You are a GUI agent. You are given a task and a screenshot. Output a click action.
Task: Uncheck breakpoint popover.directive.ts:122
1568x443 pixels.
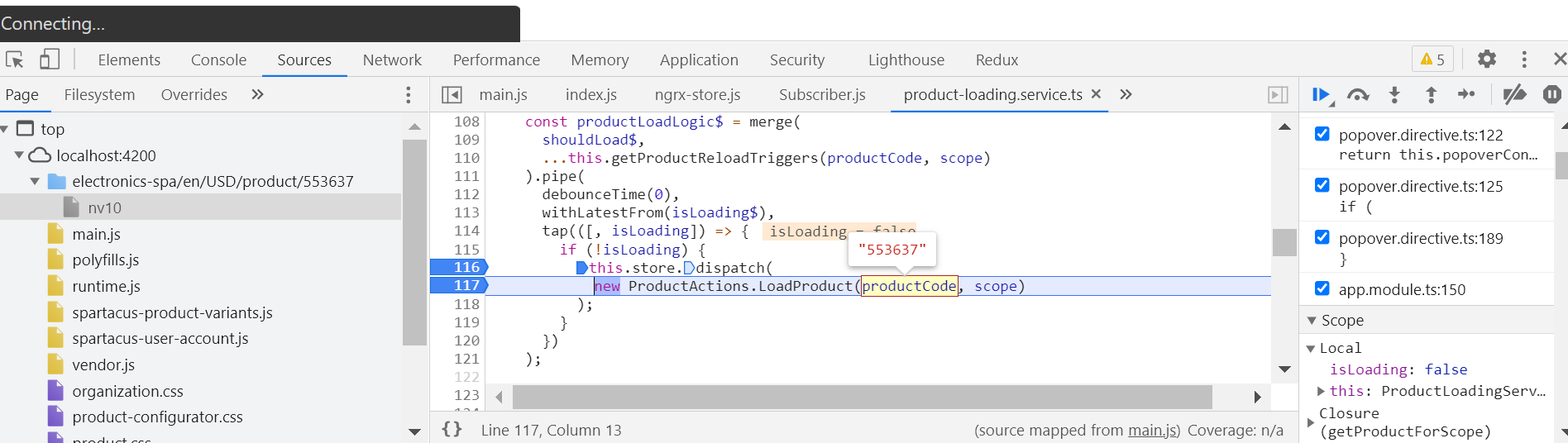1322,134
